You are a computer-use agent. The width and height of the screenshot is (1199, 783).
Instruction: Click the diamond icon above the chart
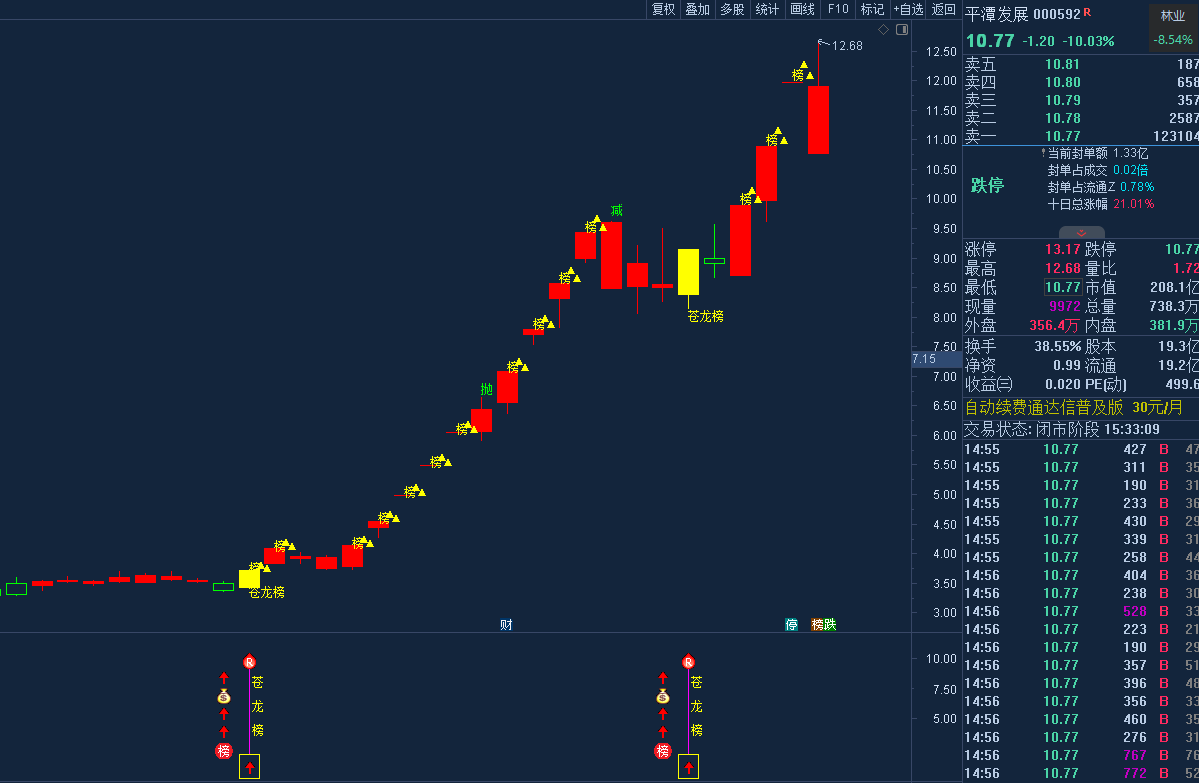(x=883, y=30)
